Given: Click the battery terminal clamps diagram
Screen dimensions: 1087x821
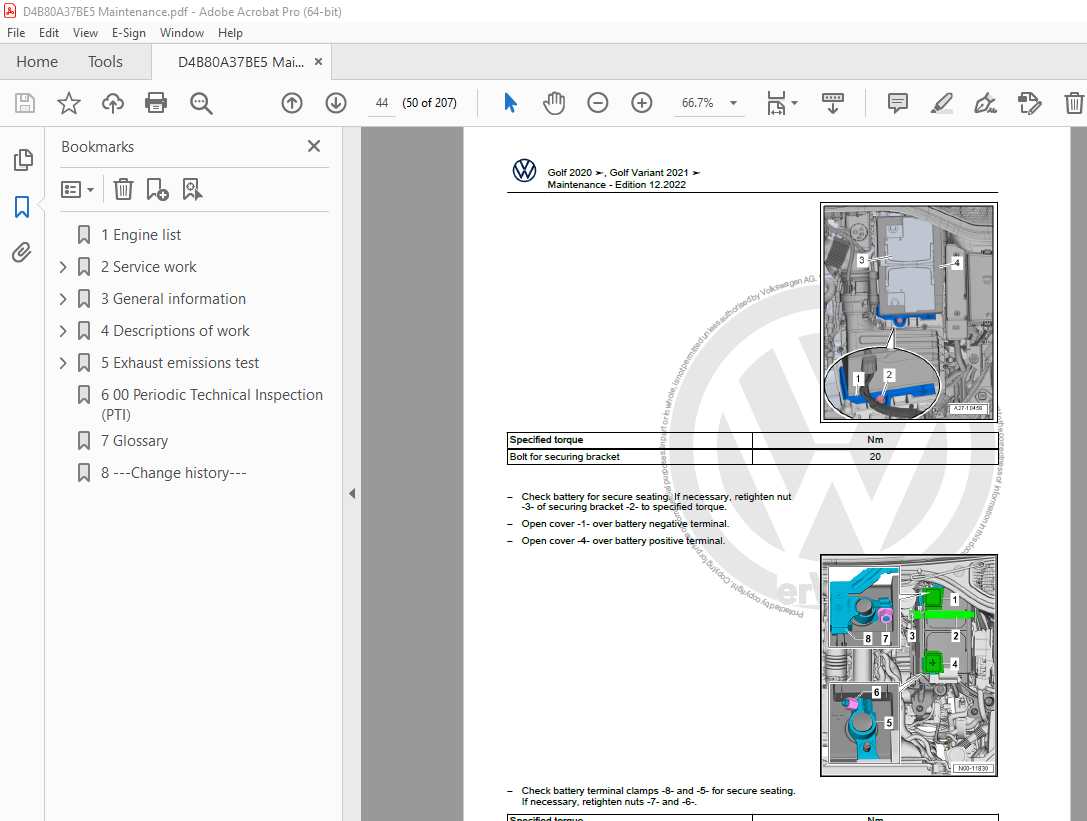Looking at the screenshot, I should point(909,665).
